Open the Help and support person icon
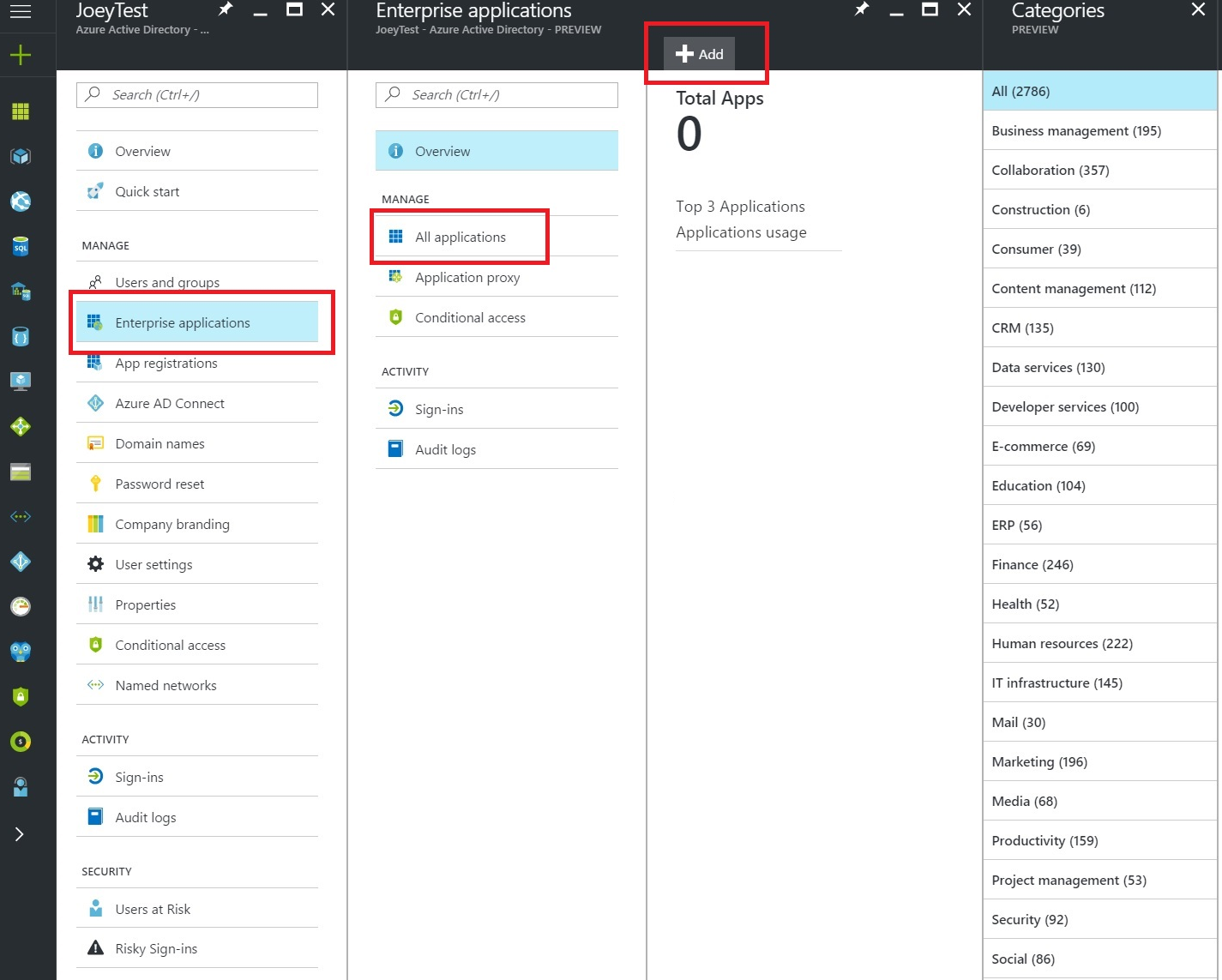This screenshot has height=980, width=1222. pos(21,786)
